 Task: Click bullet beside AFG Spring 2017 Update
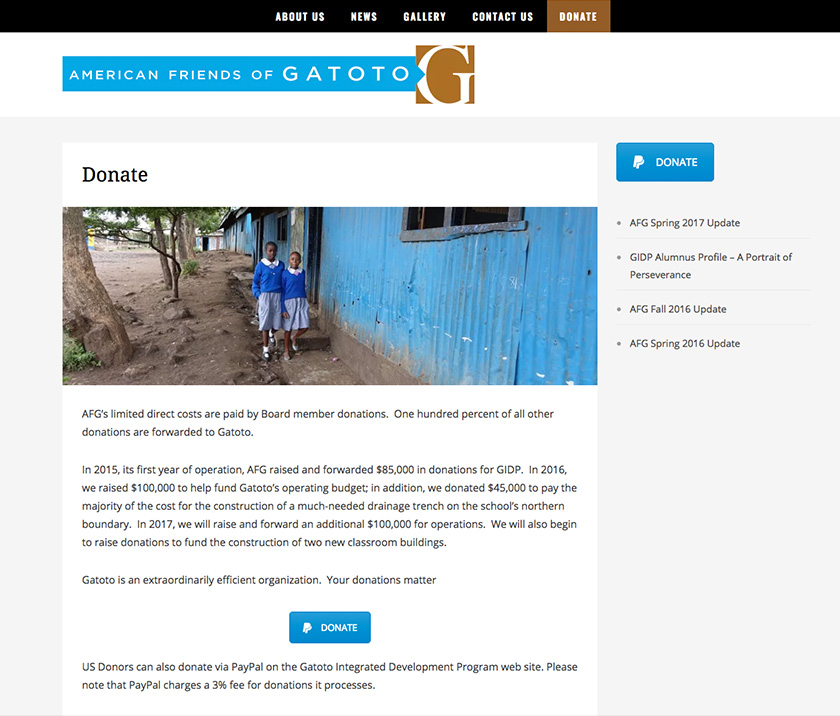619,223
